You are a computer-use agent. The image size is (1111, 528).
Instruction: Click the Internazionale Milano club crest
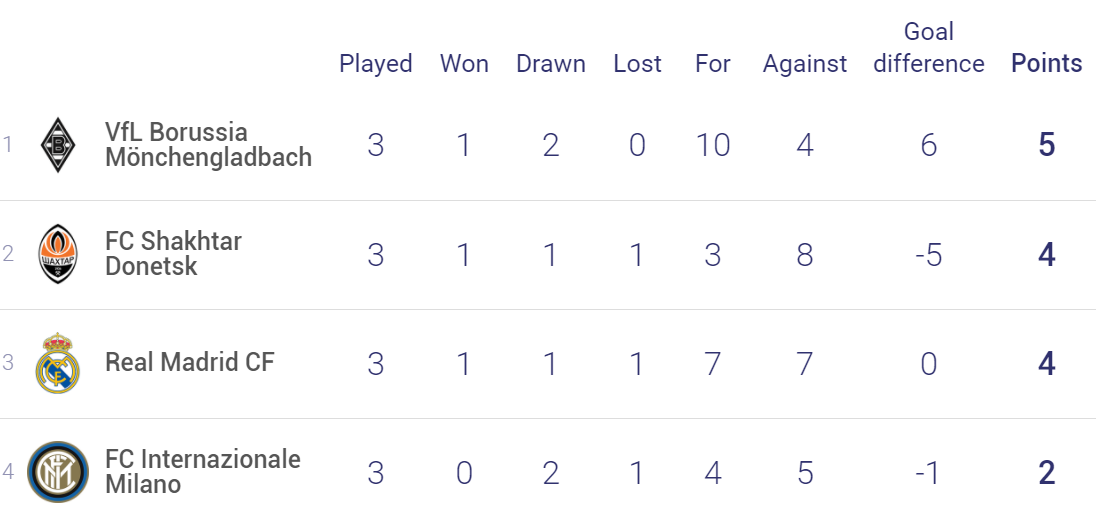point(58,472)
